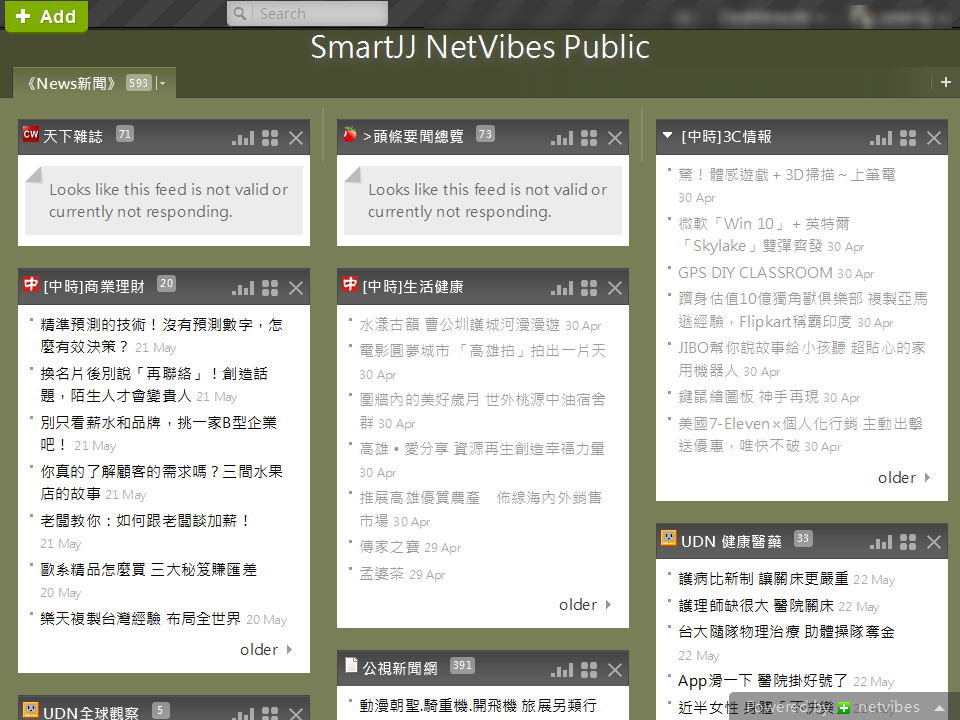960x720 pixels.
Task: Open the signal bars icon on 天下雜誌 widget
Action: click(243, 138)
